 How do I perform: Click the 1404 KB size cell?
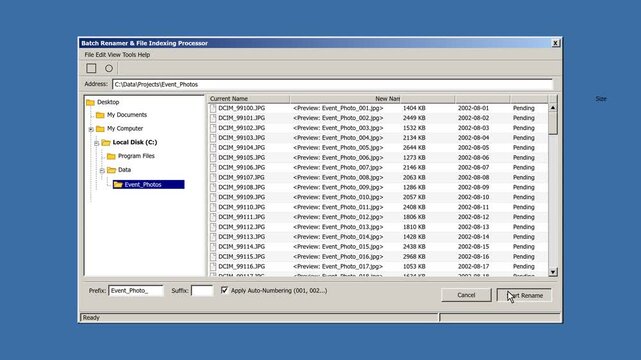pos(414,108)
